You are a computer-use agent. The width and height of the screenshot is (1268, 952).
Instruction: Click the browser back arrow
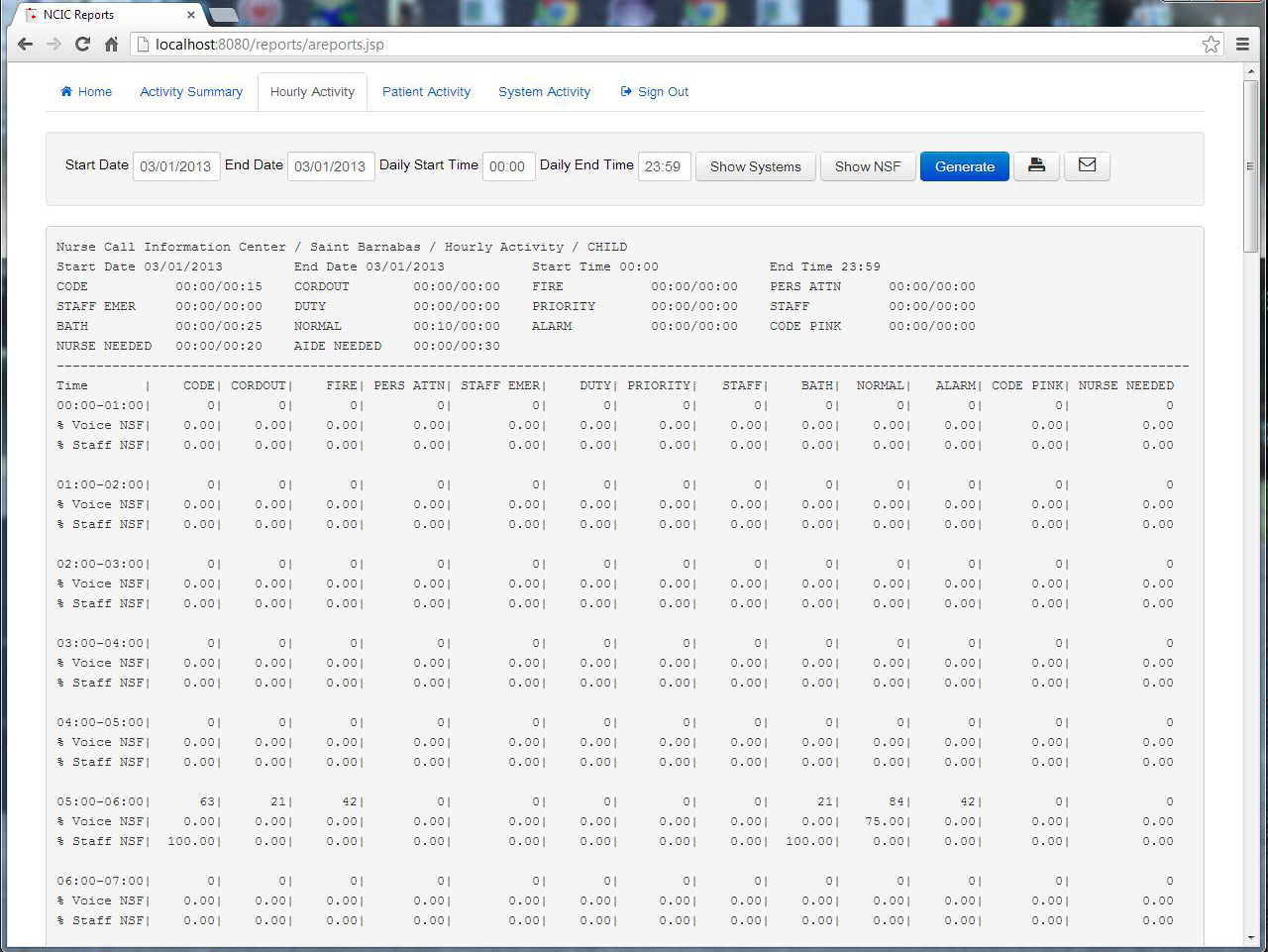pyautogui.click(x=26, y=44)
